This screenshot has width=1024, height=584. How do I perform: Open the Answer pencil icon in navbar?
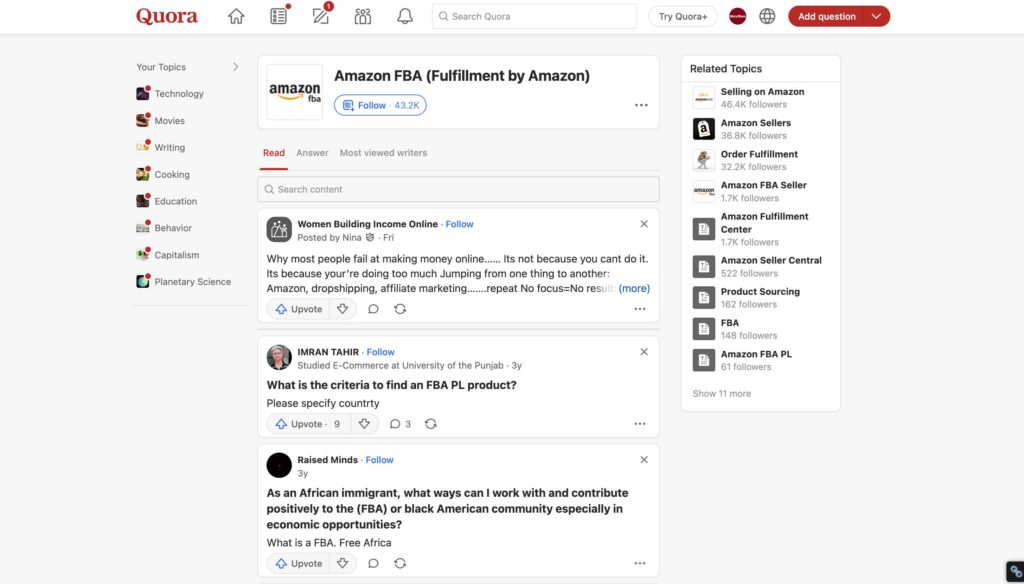pos(321,16)
